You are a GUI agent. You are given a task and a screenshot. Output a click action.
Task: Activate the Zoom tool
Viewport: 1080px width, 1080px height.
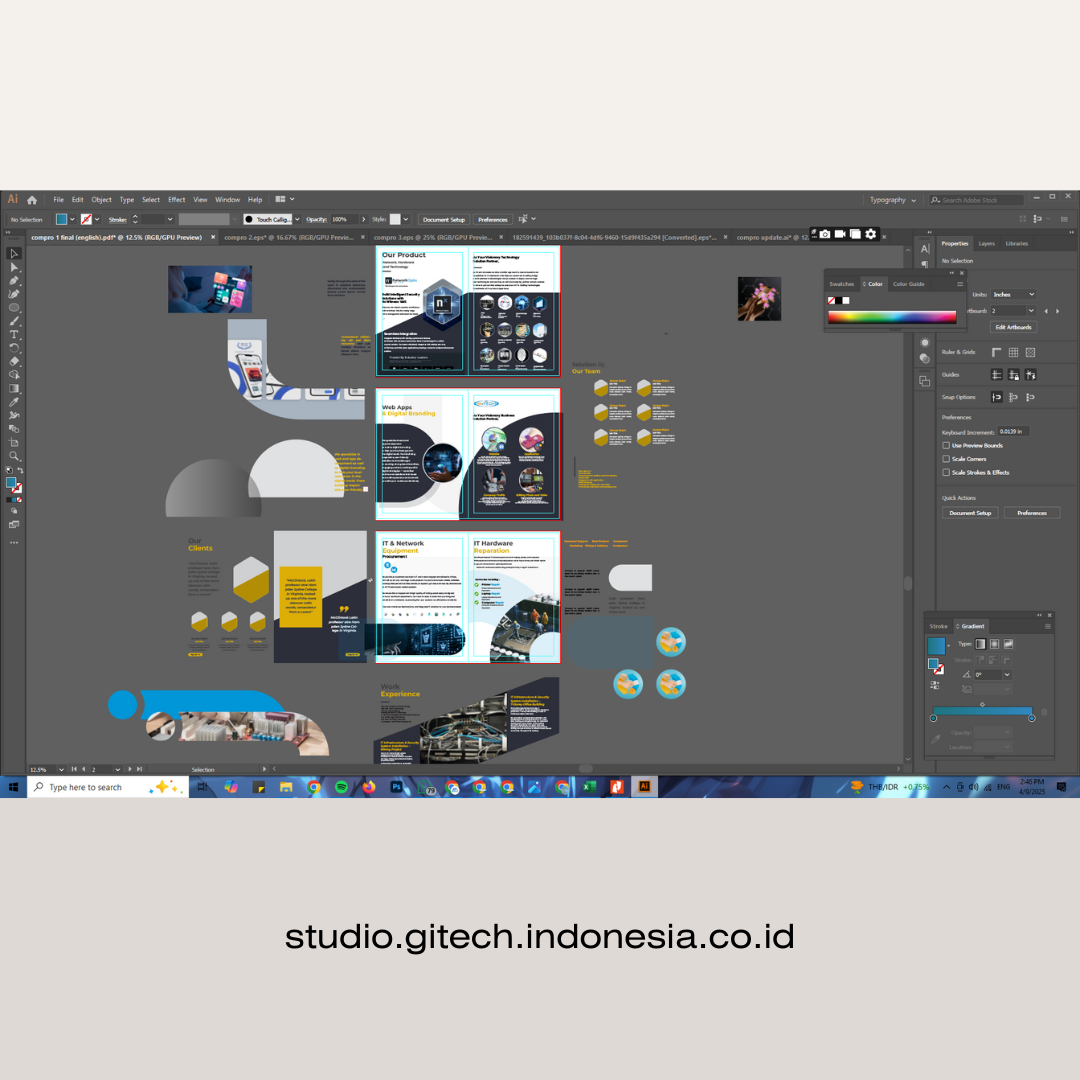[x=14, y=456]
